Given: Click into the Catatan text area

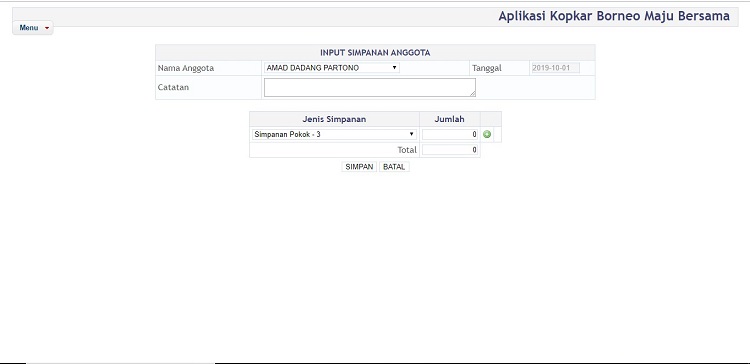Looking at the screenshot, I should click(370, 88).
